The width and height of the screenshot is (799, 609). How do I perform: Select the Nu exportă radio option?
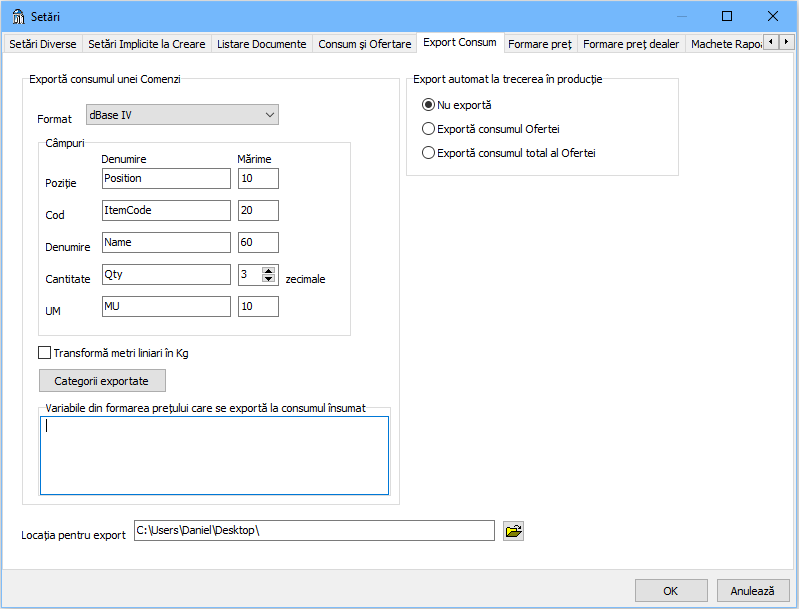click(429, 105)
